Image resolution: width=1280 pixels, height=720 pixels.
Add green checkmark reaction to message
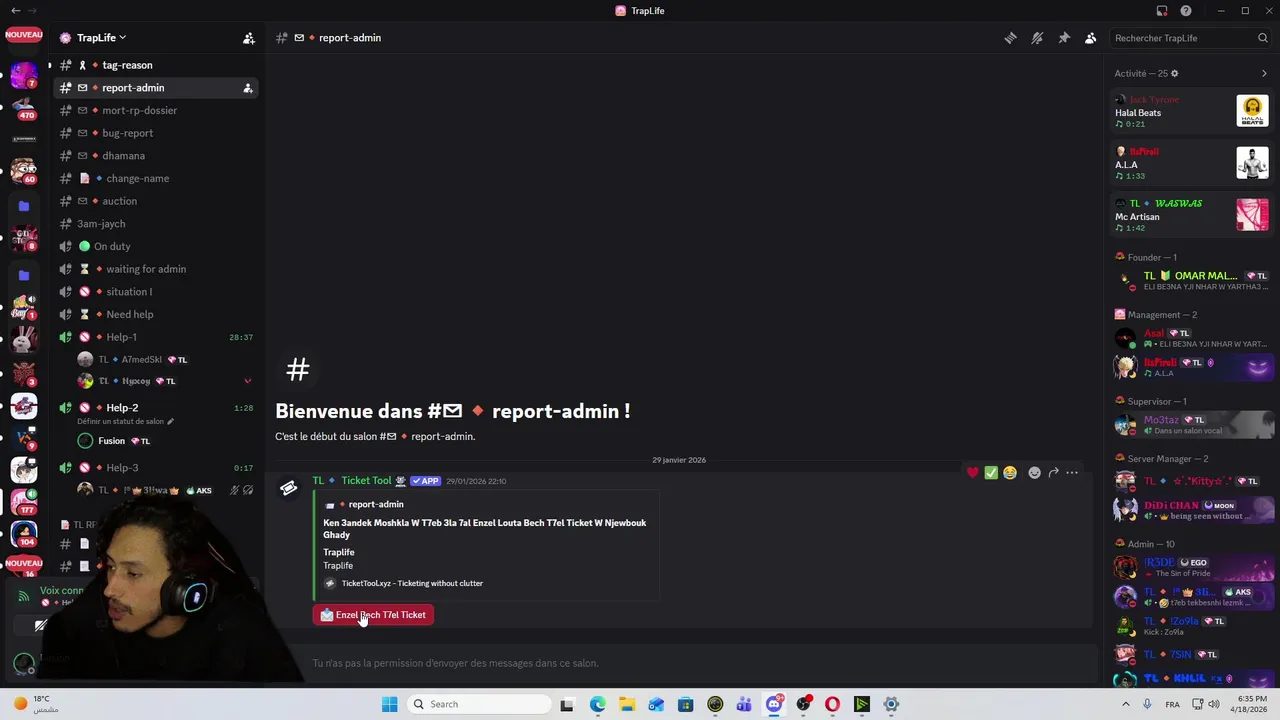coord(991,473)
